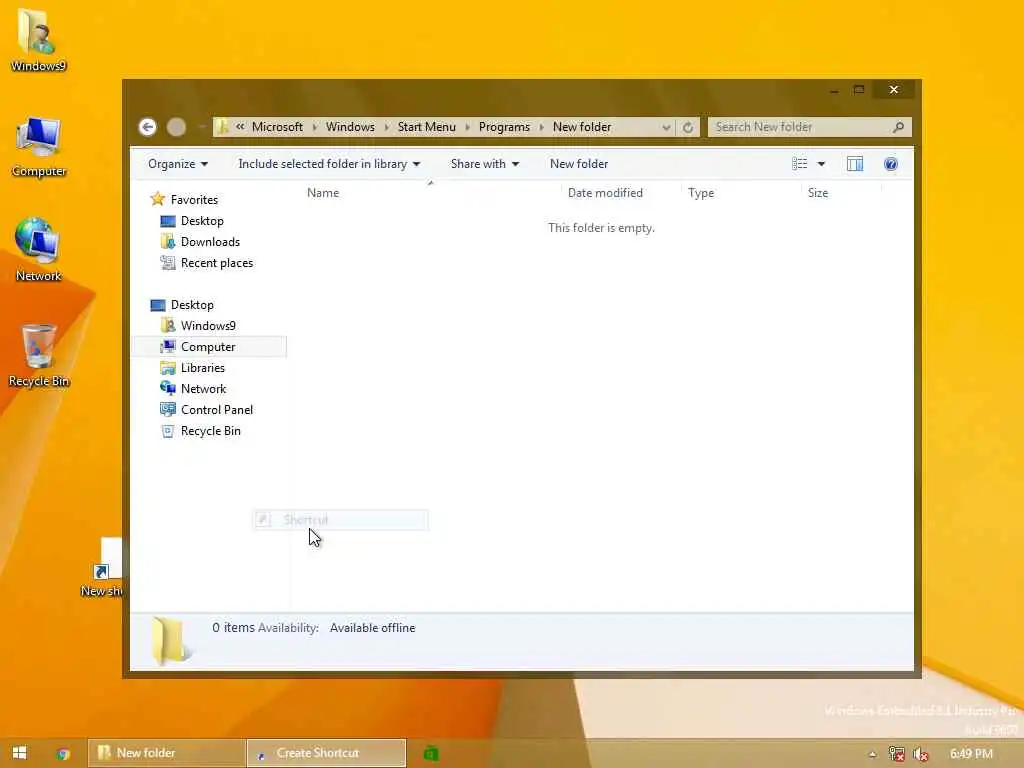Open Recent places in sidebar
Image resolution: width=1024 pixels, height=768 pixels.
click(x=217, y=263)
